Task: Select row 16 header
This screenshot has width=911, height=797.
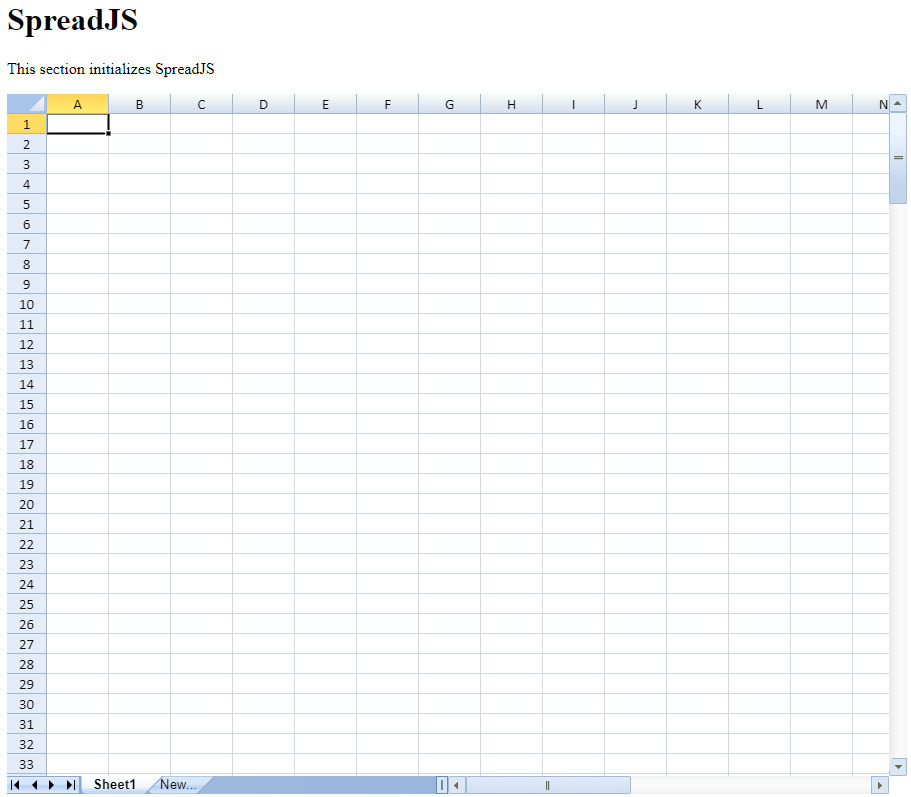Action: tap(27, 424)
